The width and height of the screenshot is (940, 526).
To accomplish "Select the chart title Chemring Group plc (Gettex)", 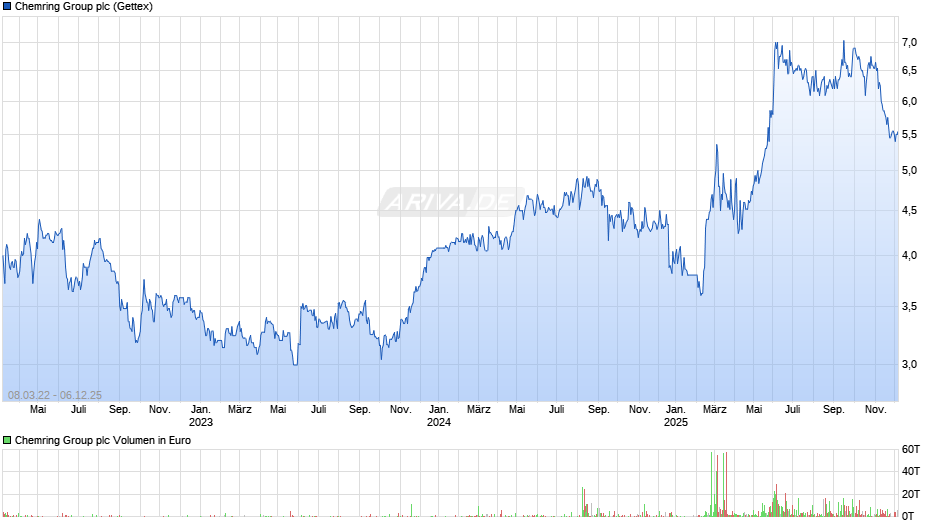I will coord(84,7).
